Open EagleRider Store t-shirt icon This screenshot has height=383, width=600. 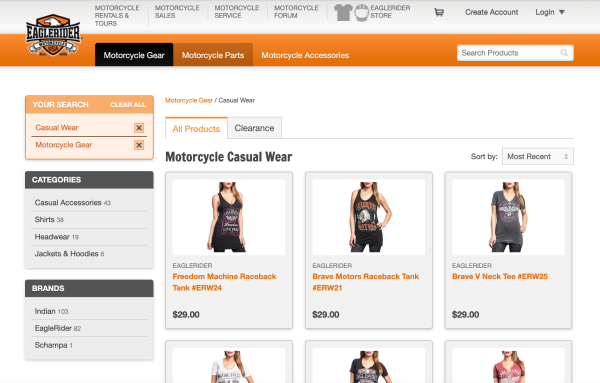343,13
